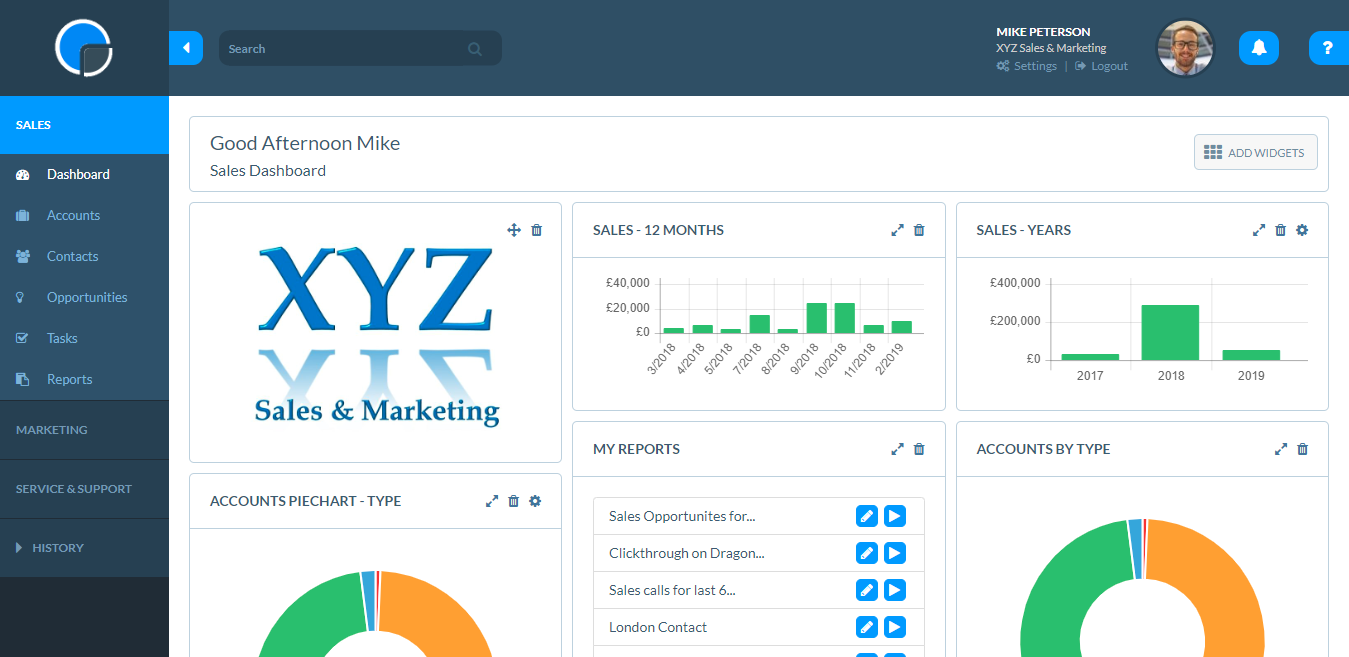Click the 2019 bar in Sales - Years chart

pyautogui.click(x=1251, y=355)
